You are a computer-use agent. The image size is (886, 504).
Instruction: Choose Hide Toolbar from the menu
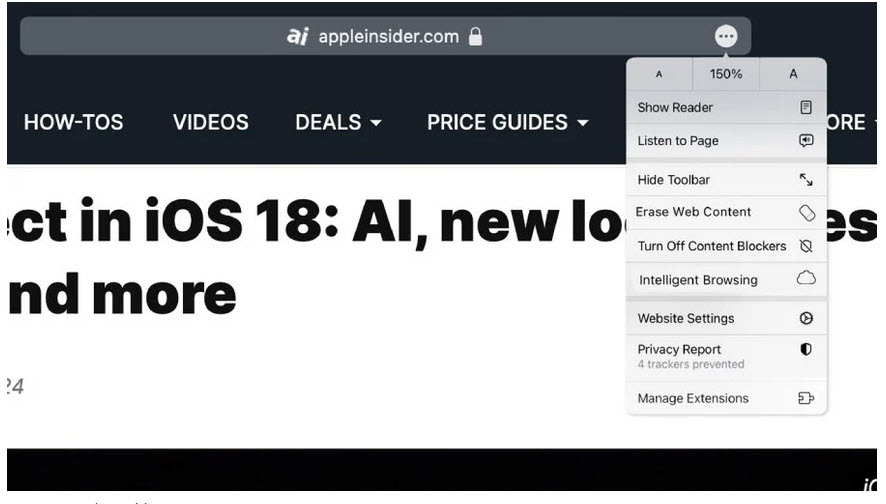click(x=726, y=180)
